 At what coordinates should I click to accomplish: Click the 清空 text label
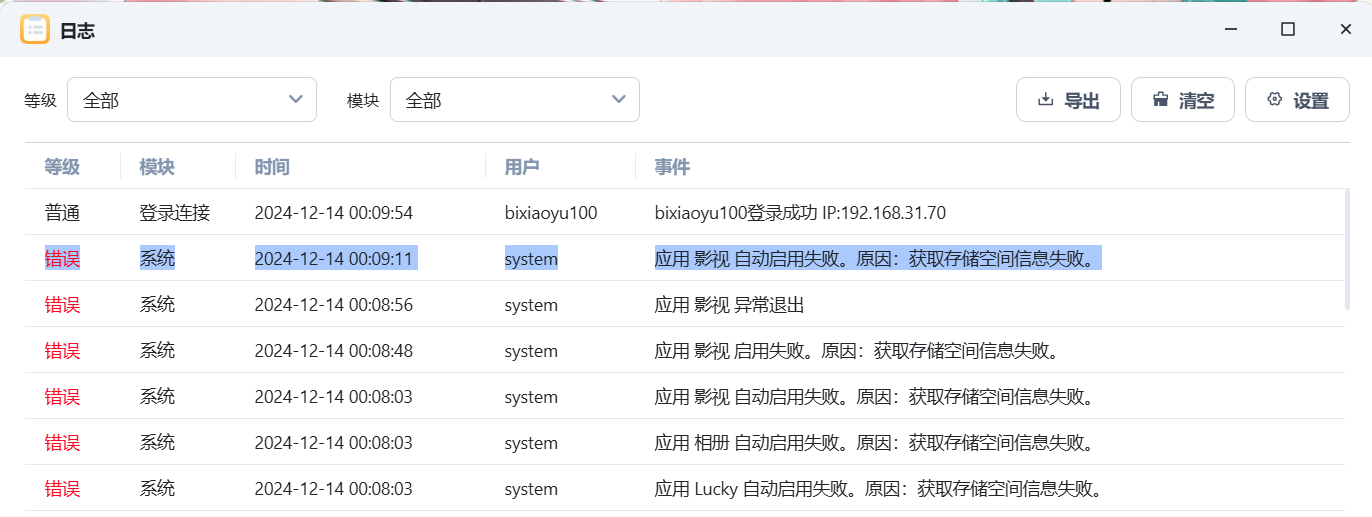pyautogui.click(x=1197, y=101)
